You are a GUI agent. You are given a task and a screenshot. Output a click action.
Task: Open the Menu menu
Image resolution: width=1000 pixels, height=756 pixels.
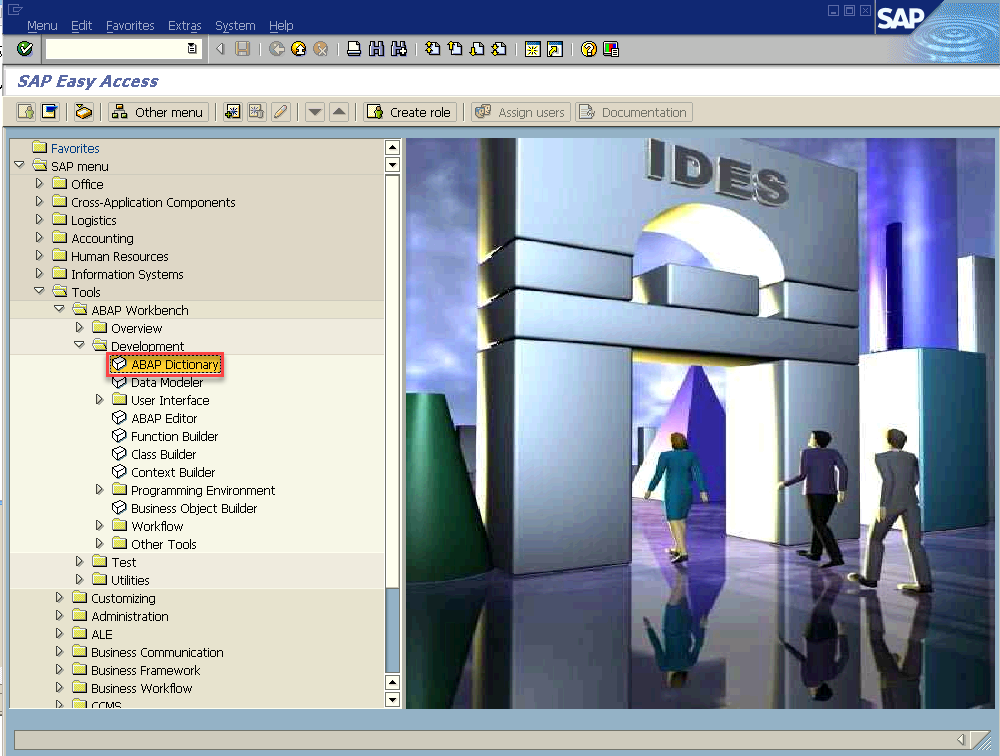tap(42, 26)
